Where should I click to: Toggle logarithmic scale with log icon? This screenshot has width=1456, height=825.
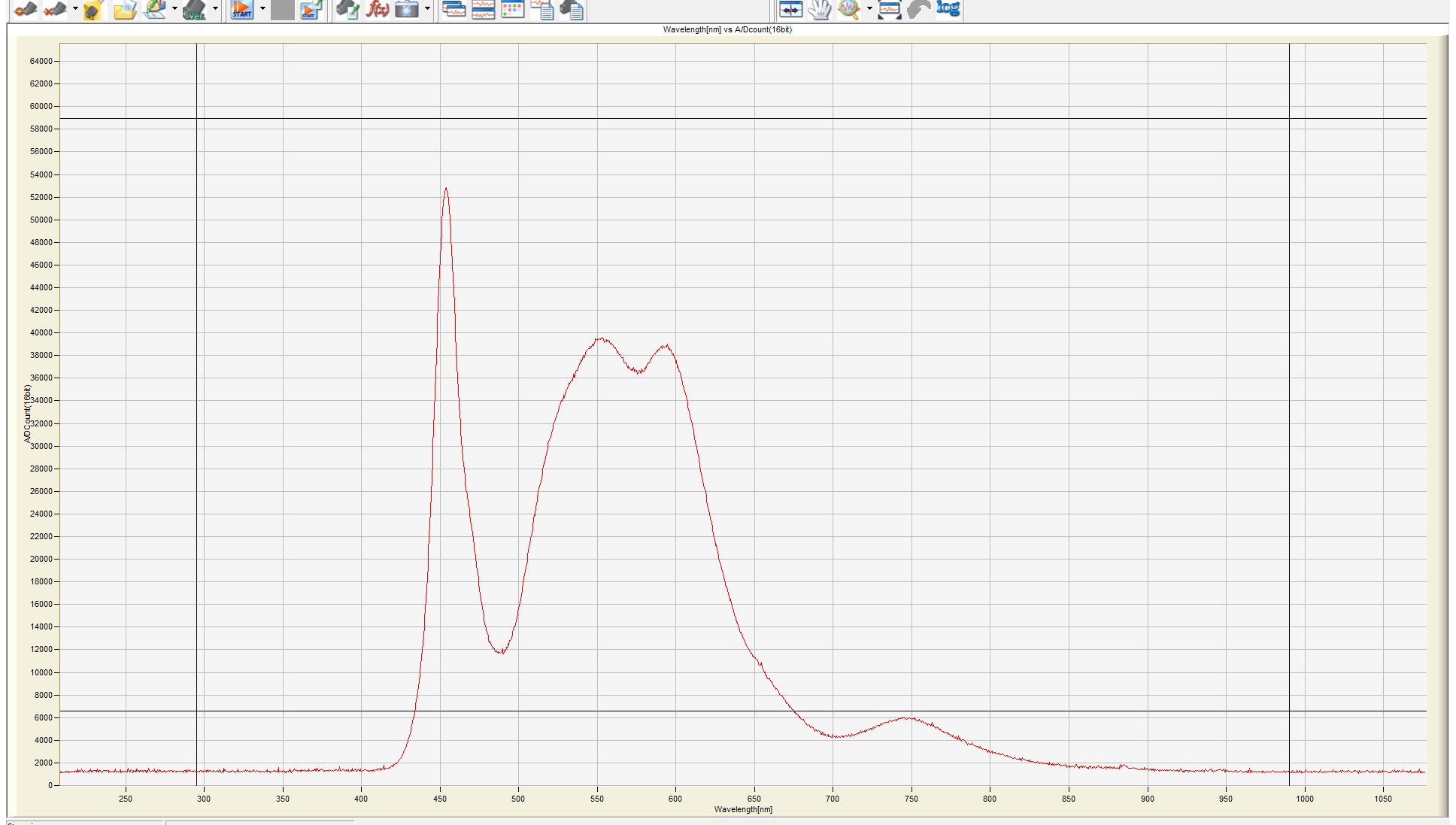pyautogui.click(x=948, y=9)
